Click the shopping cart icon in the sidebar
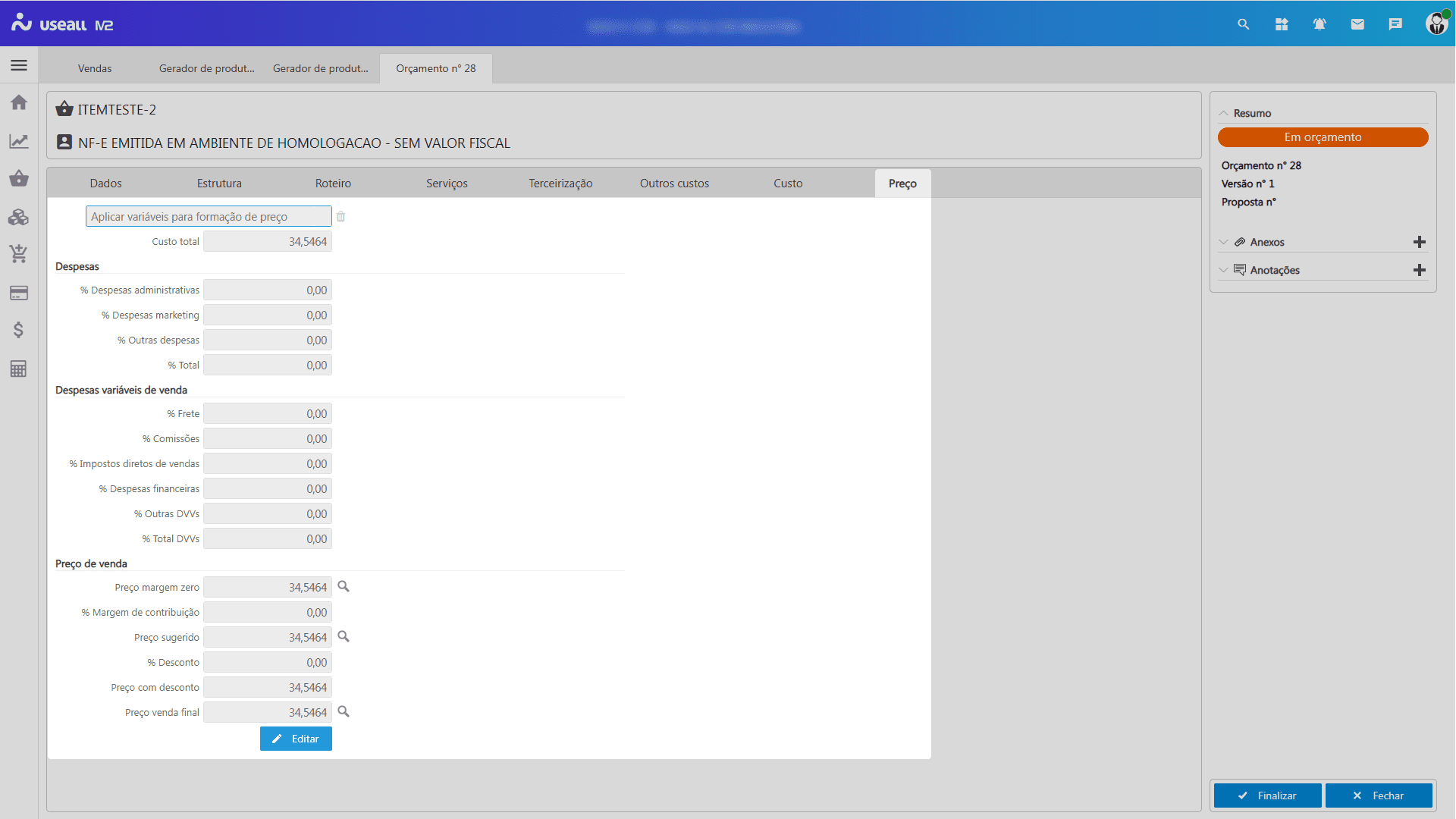 (19, 254)
